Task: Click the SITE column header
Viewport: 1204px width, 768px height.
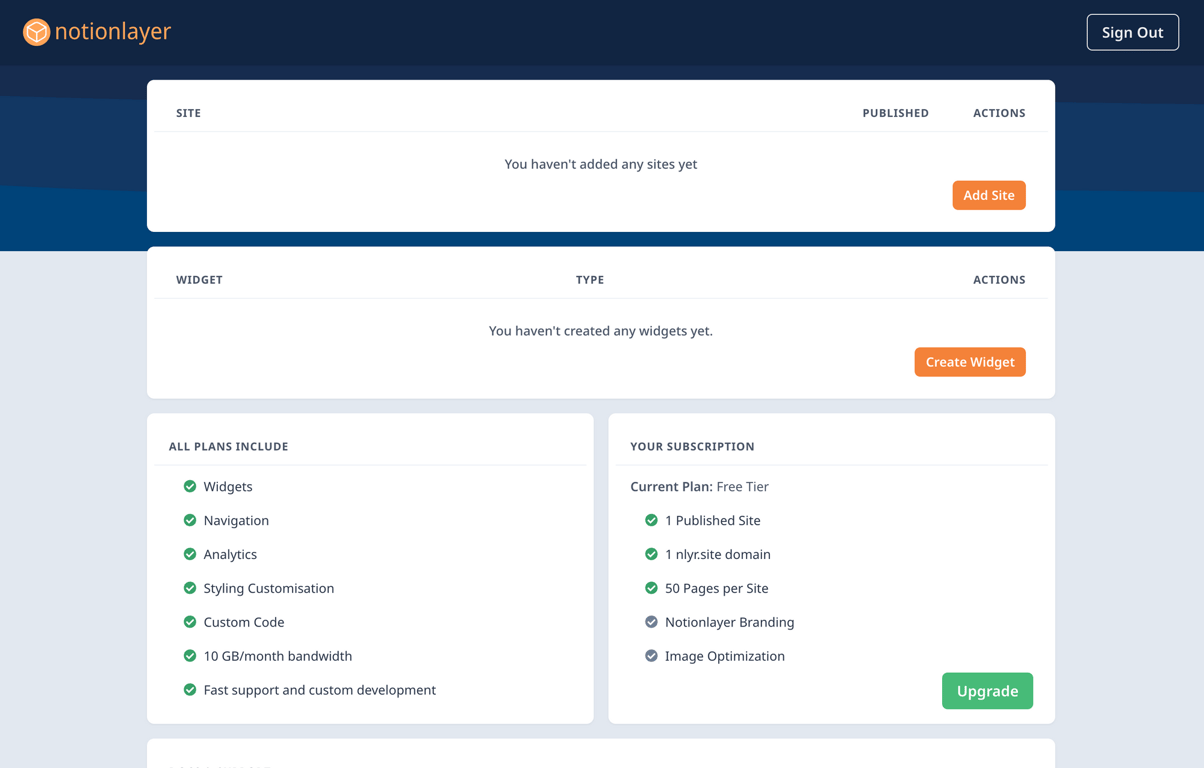Action: (x=188, y=113)
